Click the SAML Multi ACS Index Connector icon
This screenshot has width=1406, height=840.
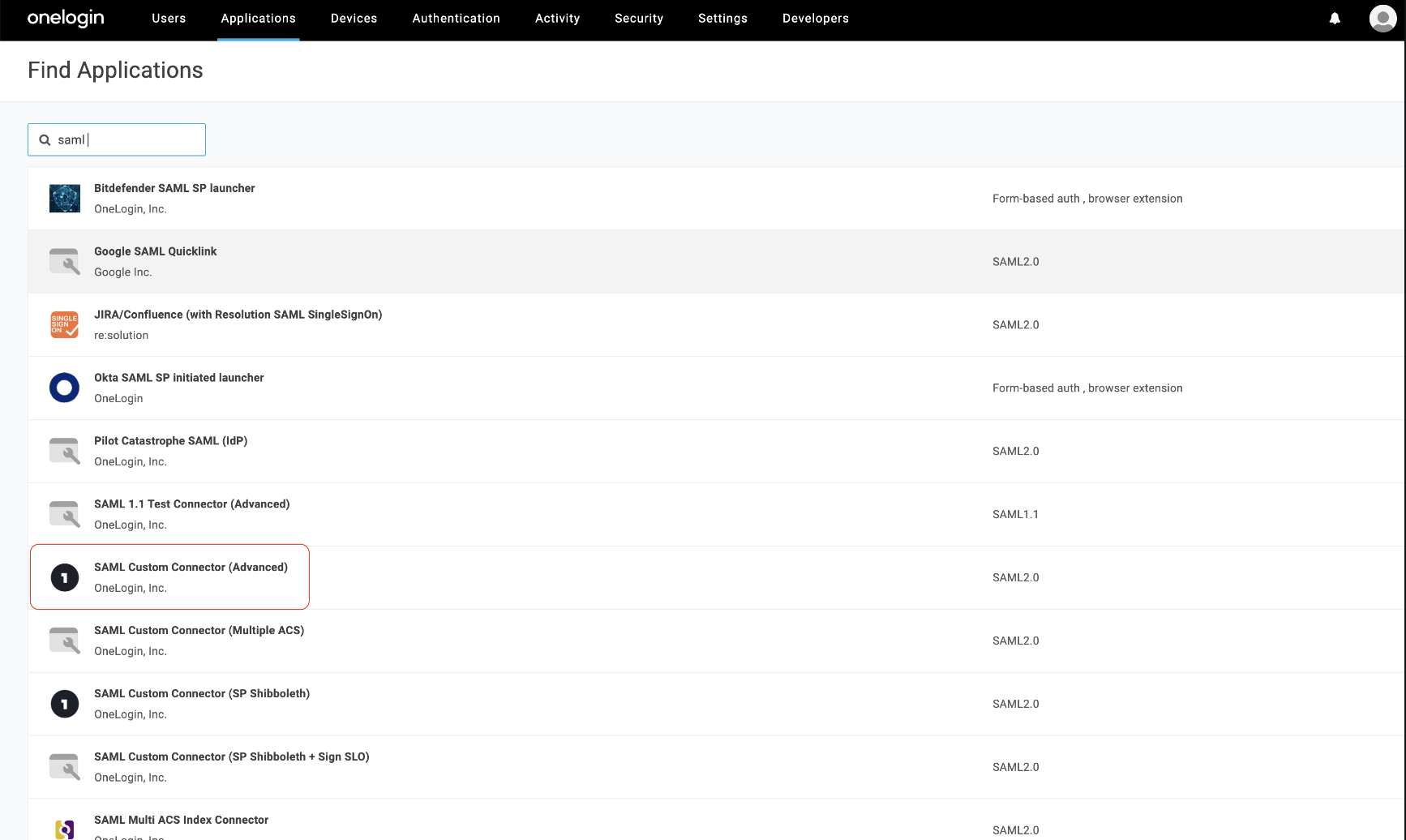coord(64,829)
